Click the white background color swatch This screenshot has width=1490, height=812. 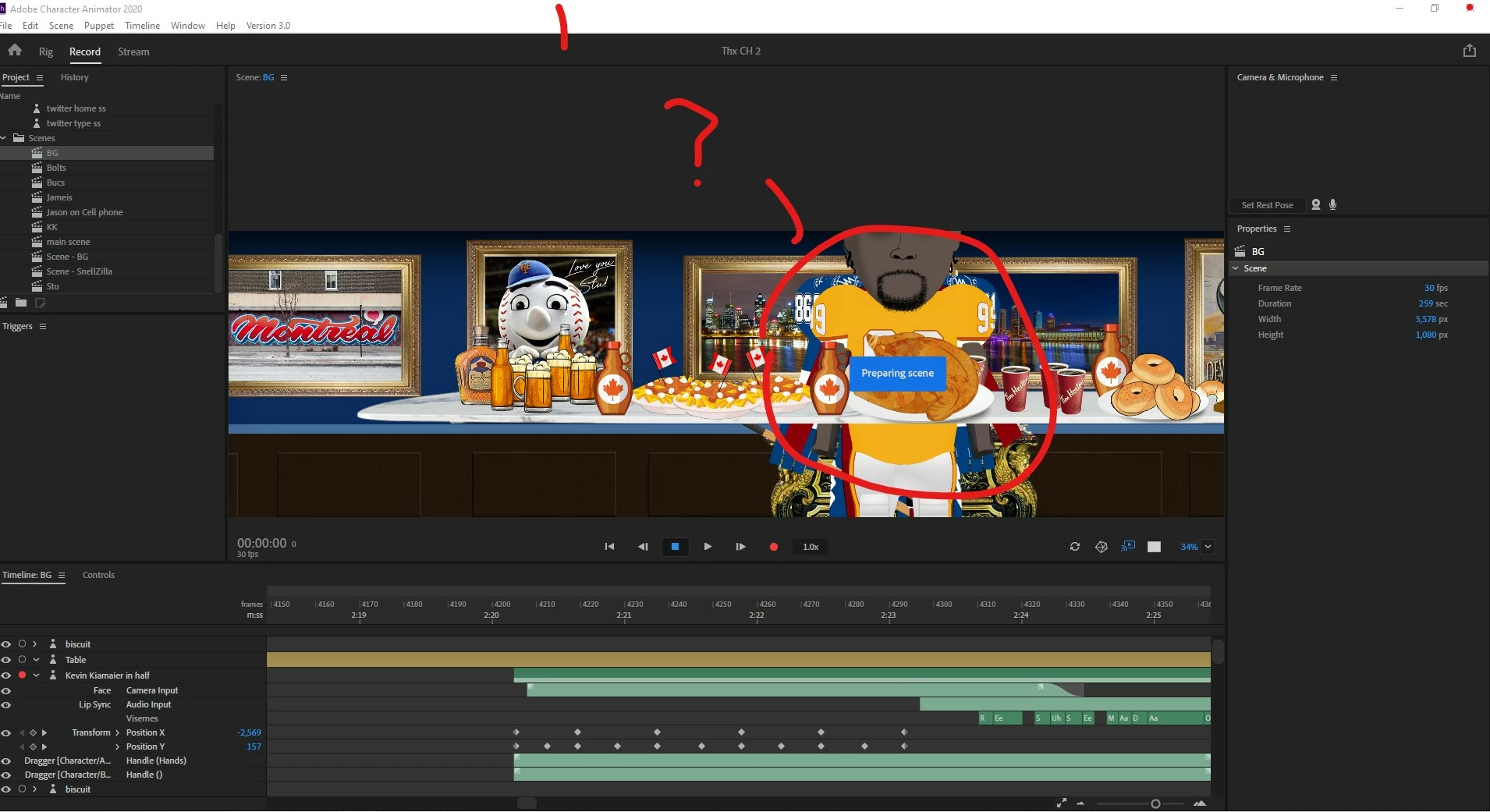(x=1155, y=547)
